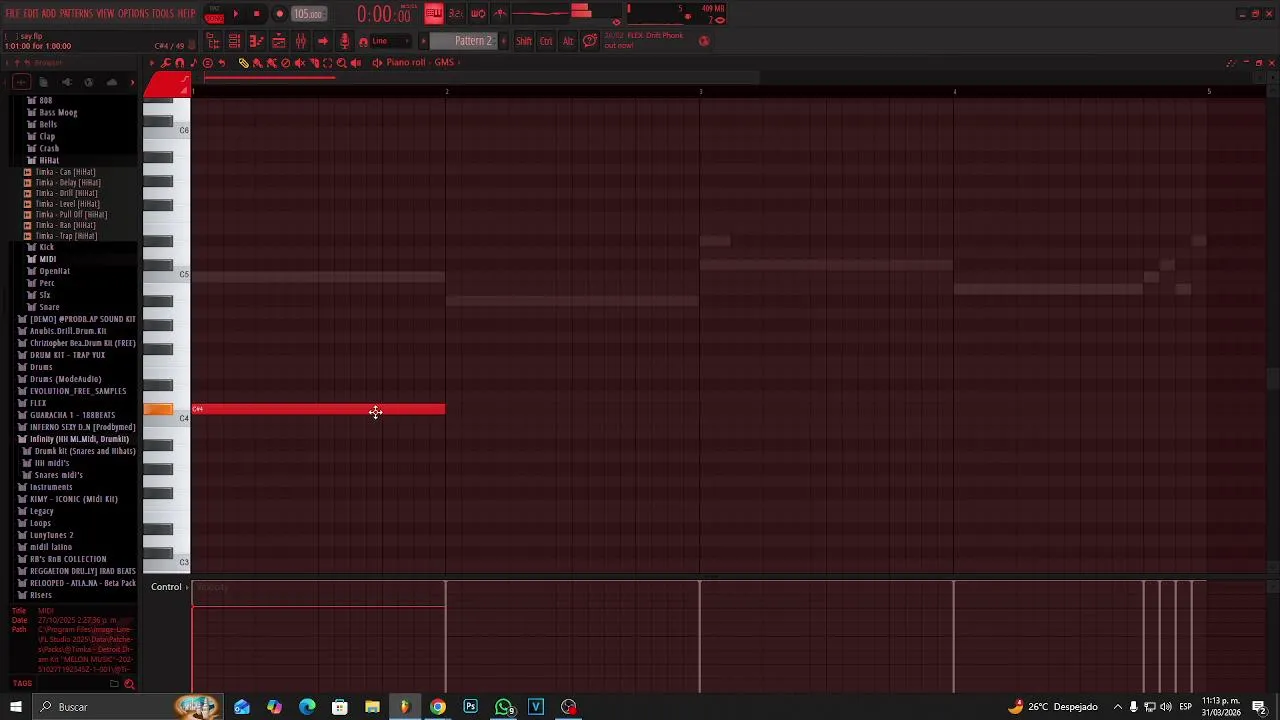Open the PATTERNS menu
1280x720 pixels.
[x=76, y=14]
